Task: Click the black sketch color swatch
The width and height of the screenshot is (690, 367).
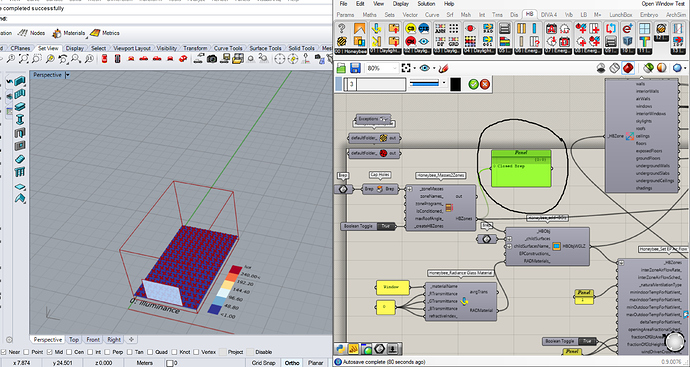Action: [455, 84]
